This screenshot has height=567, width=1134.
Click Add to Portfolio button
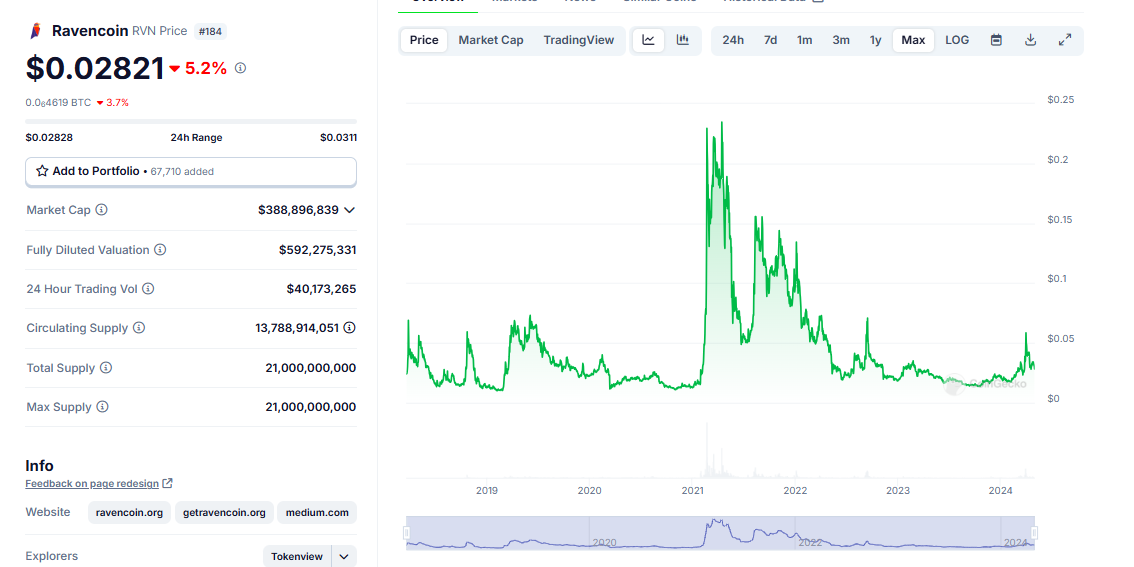click(x=191, y=171)
